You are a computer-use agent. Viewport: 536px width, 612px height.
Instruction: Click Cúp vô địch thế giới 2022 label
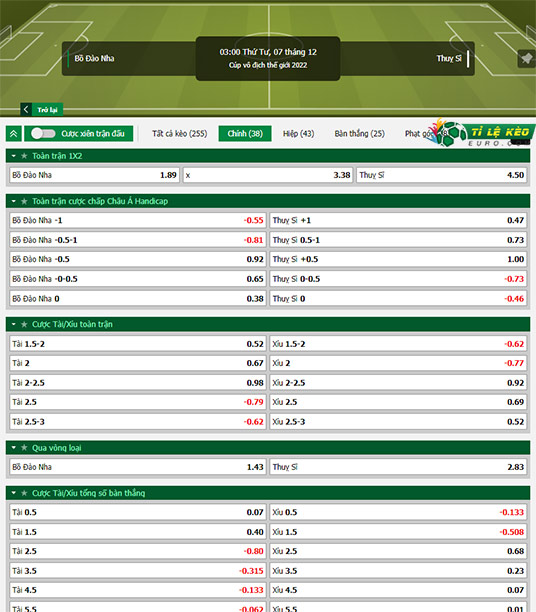pyautogui.click(x=268, y=65)
